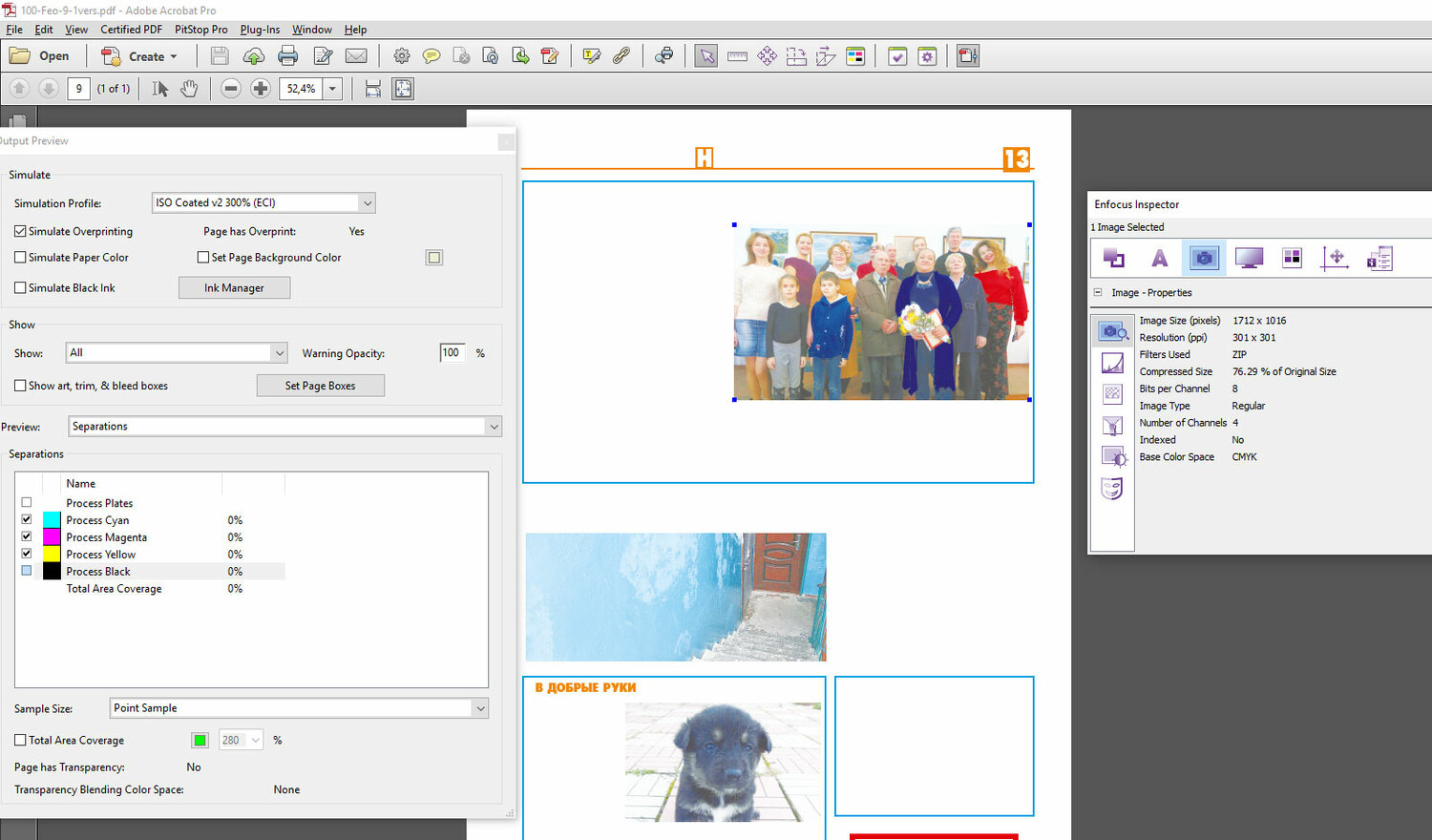1432x840 pixels.
Task: Open the Simulation Profile dropdown
Action: [x=263, y=202]
